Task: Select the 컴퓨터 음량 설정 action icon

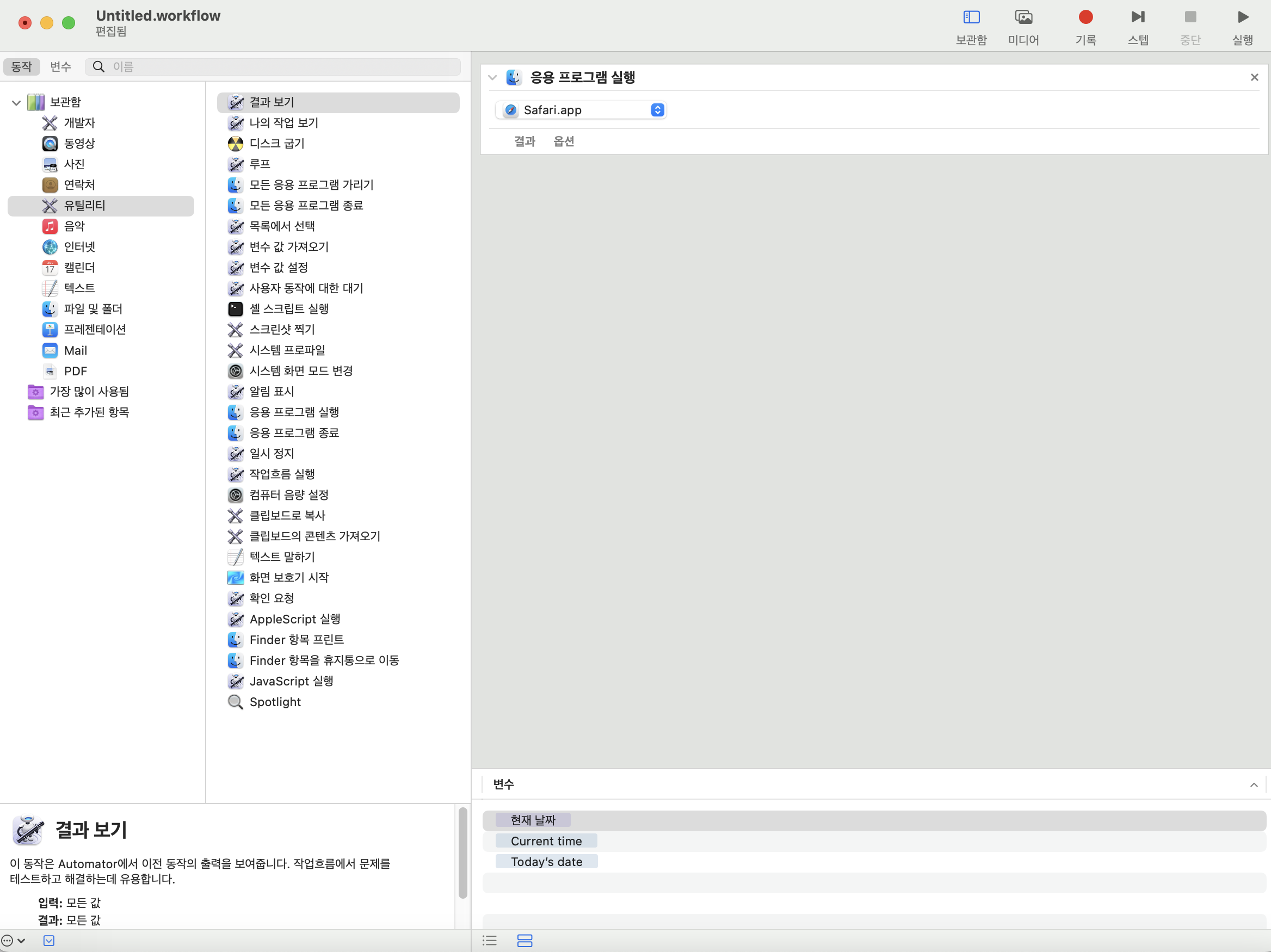Action: [236, 495]
